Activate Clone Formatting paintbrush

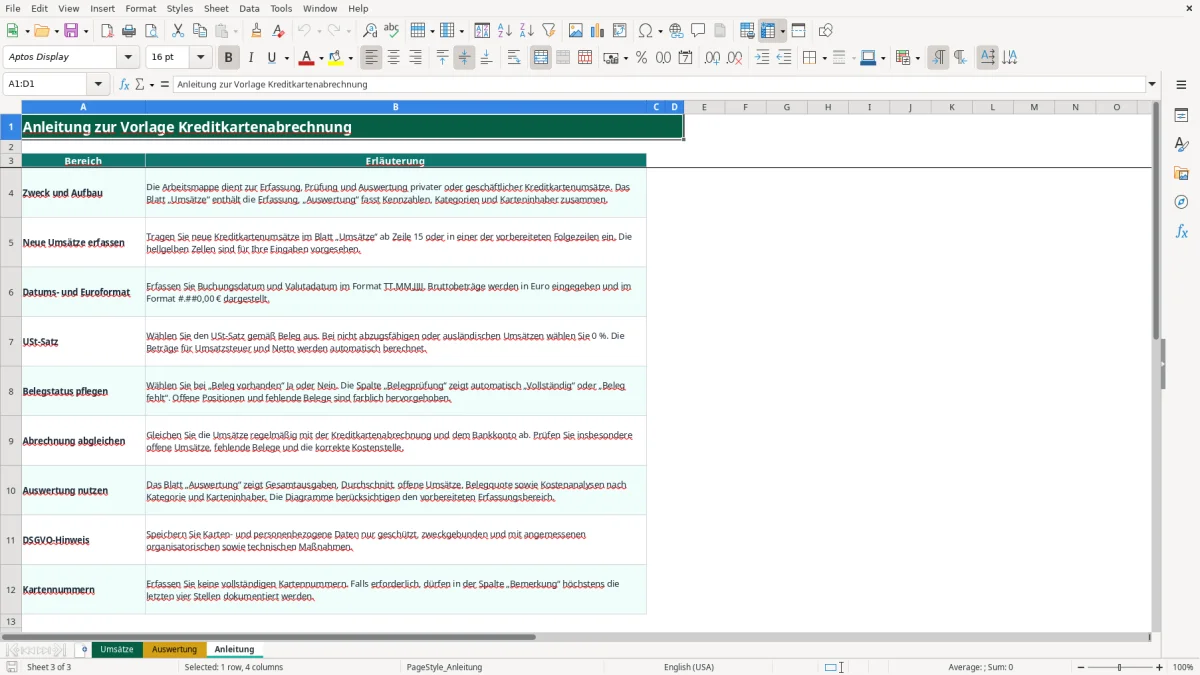pos(256,31)
